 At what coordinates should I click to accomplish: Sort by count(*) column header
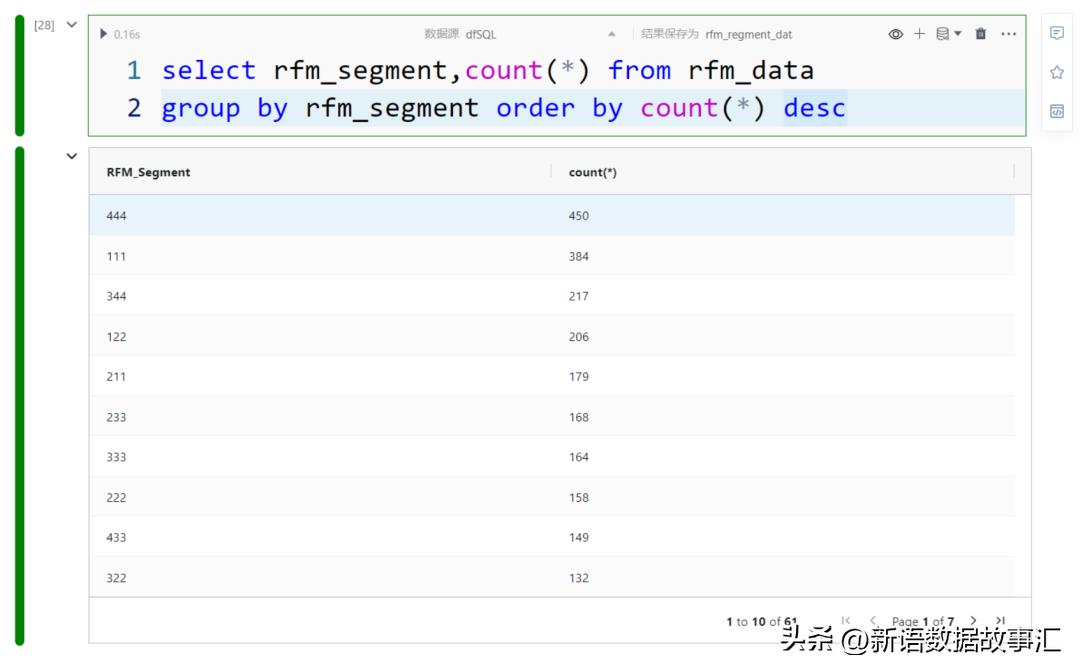tap(593, 172)
